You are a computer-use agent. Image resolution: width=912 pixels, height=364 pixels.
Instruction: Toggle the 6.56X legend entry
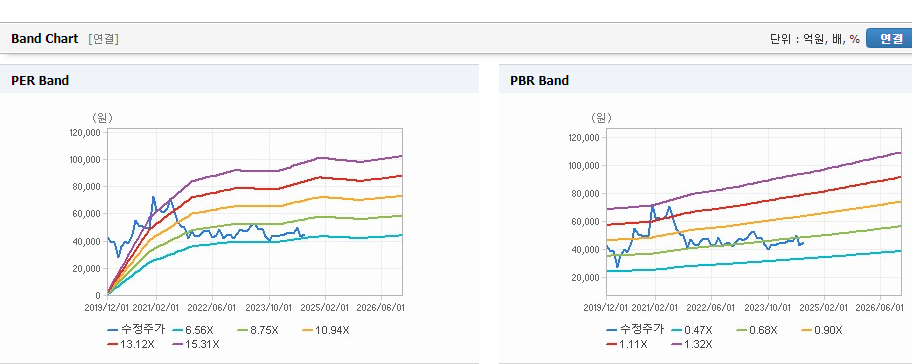[193, 330]
